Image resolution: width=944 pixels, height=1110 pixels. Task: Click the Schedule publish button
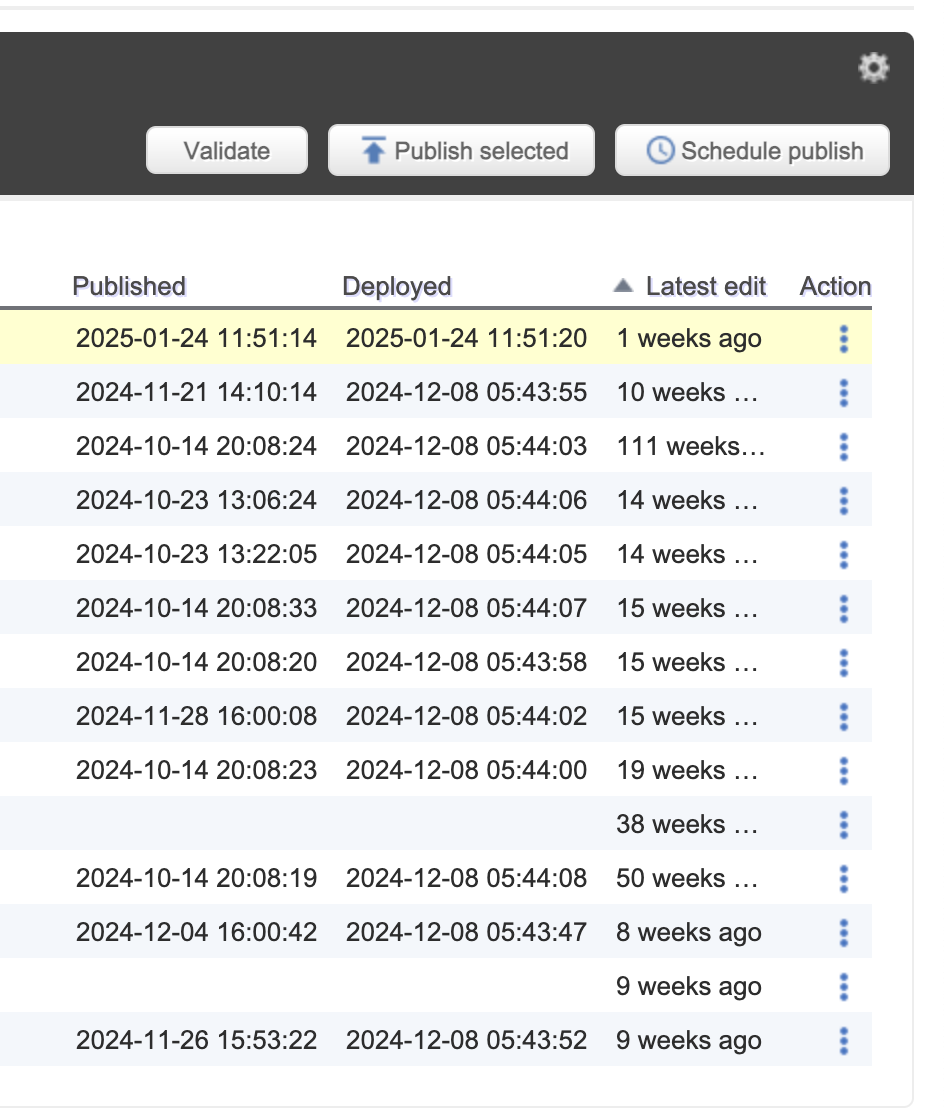752,151
